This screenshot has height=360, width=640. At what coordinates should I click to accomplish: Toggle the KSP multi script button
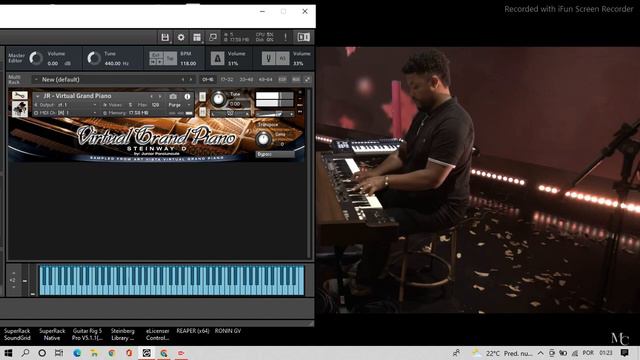[282, 80]
